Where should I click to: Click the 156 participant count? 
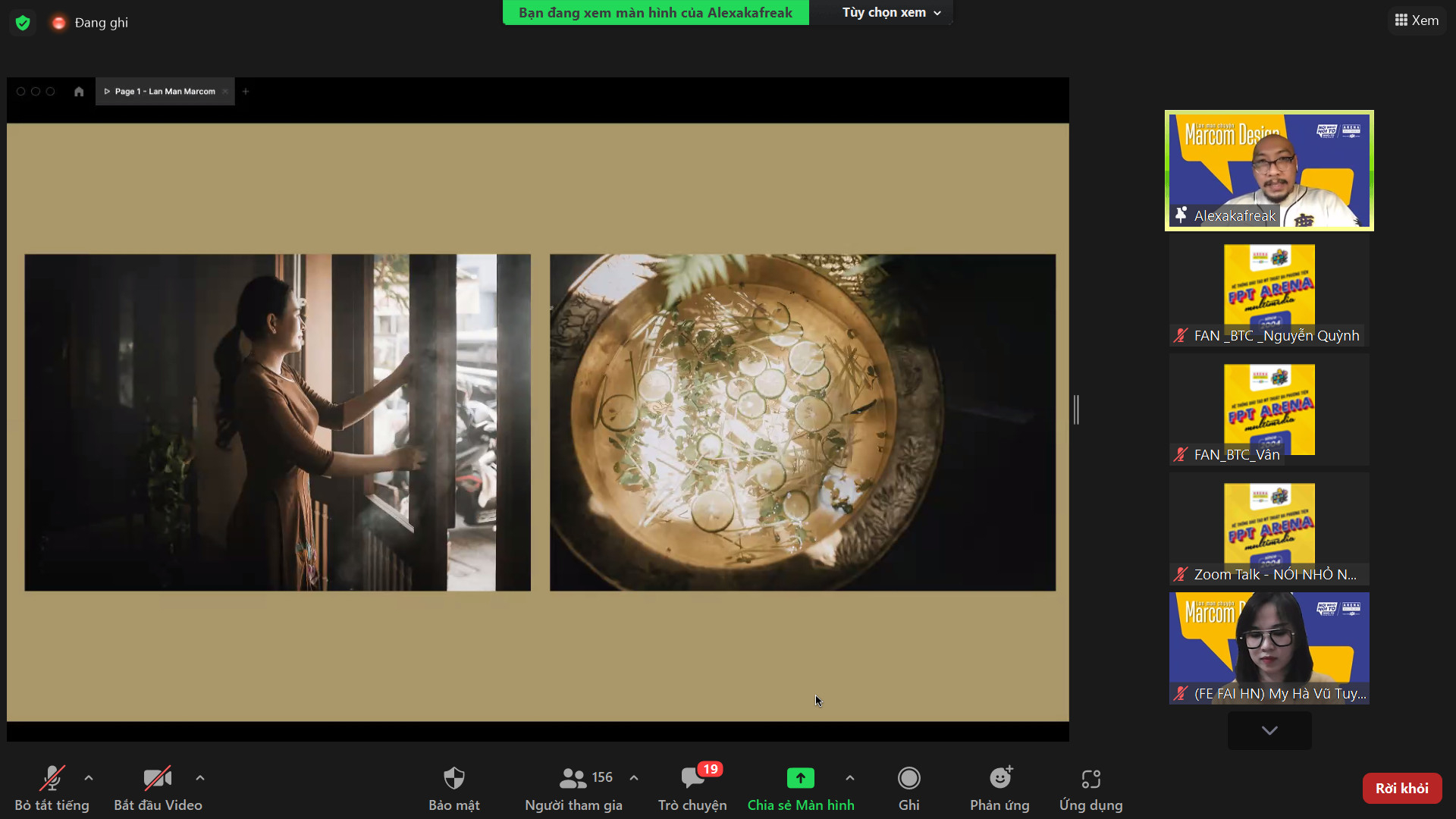(602, 777)
